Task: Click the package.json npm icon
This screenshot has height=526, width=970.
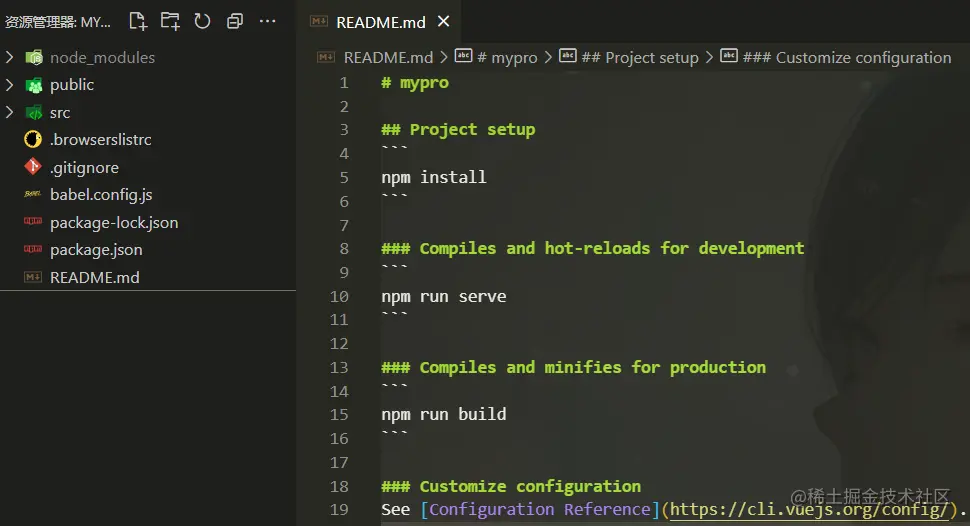Action: pos(33,249)
